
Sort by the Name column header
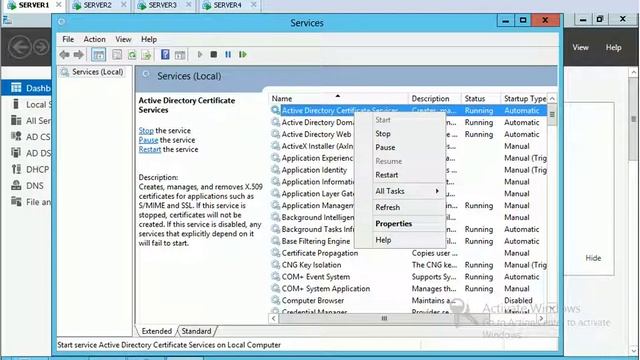tap(339, 99)
